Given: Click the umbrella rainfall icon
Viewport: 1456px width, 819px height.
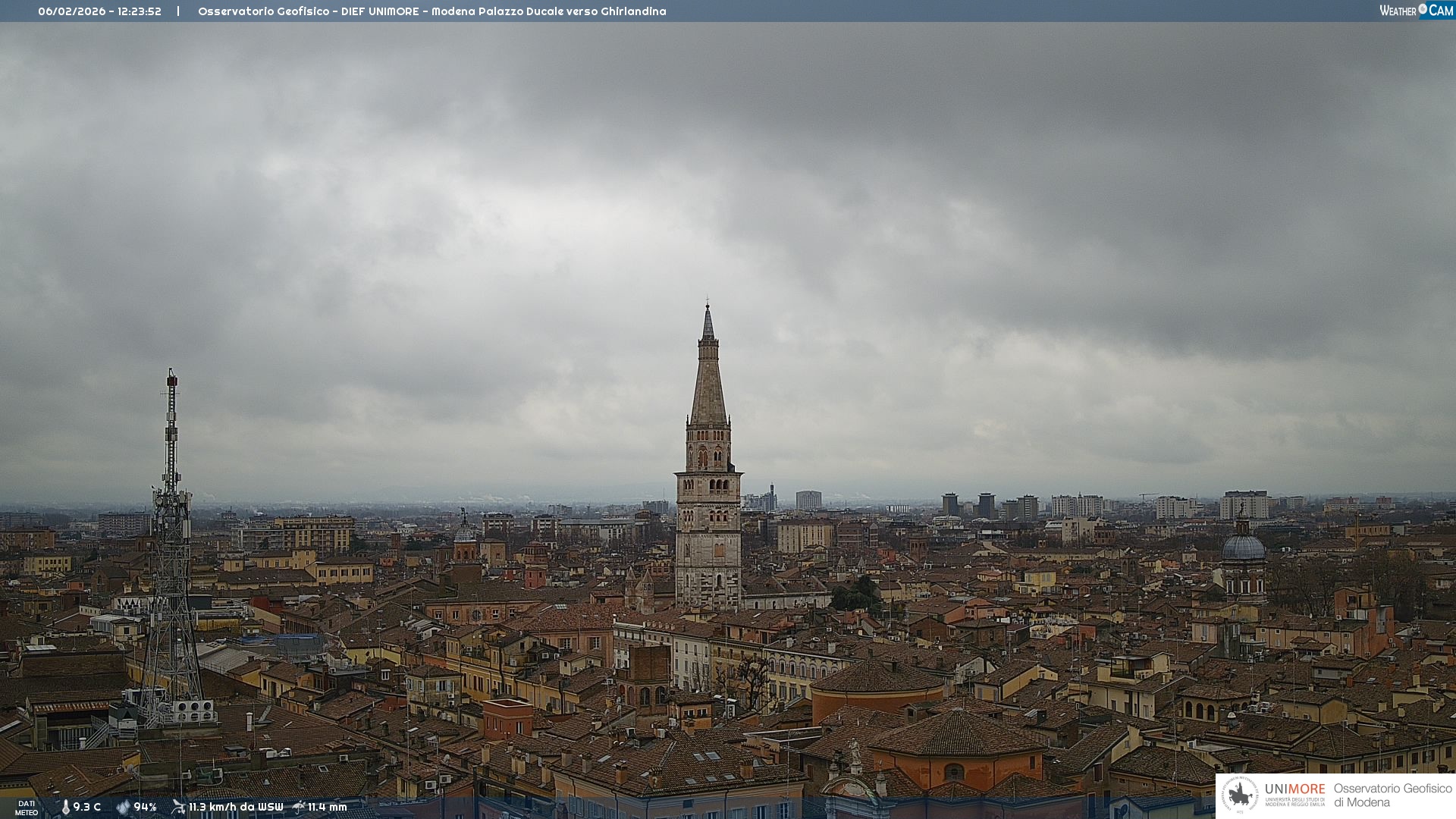Looking at the screenshot, I should (x=299, y=807).
